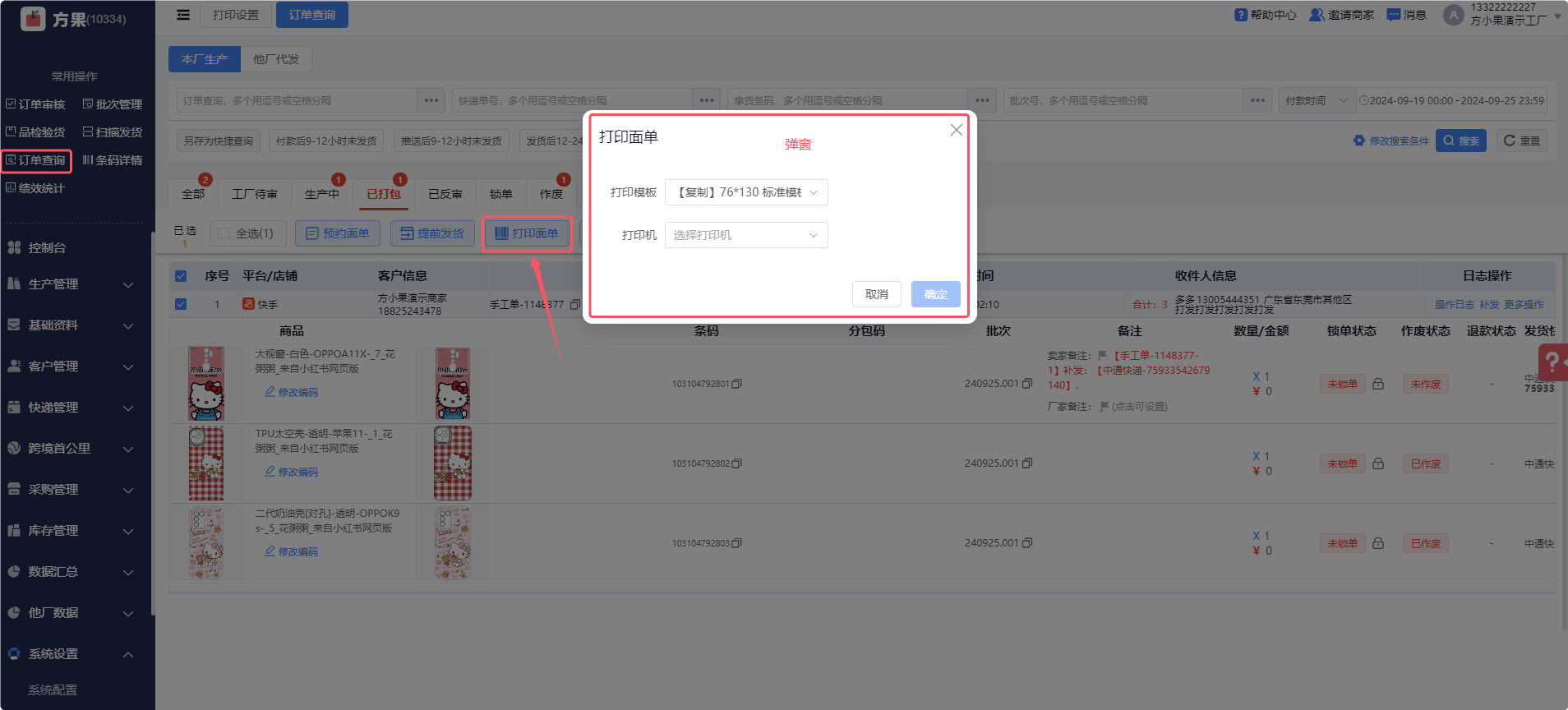The height and width of the screenshot is (710, 1568).
Task: Switch to the 打印设置 page tab
Action: (x=236, y=15)
